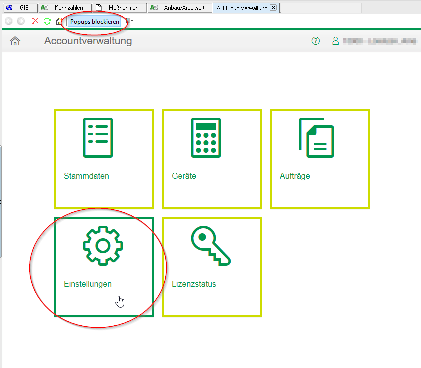Open the Aufträge documents tile
This screenshot has height=368, width=421.
(320, 159)
